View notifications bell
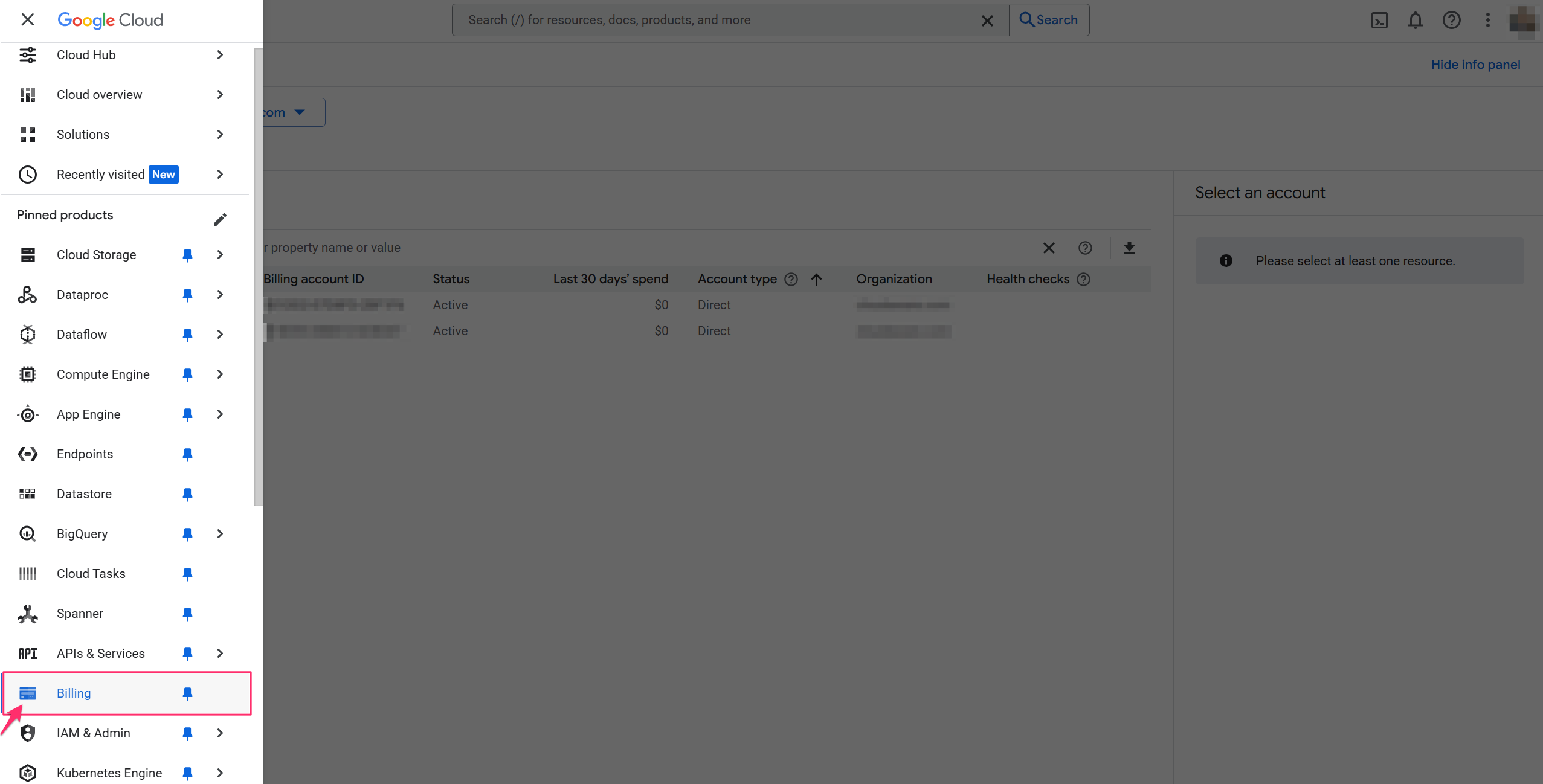The height and width of the screenshot is (784, 1543). pyautogui.click(x=1415, y=20)
